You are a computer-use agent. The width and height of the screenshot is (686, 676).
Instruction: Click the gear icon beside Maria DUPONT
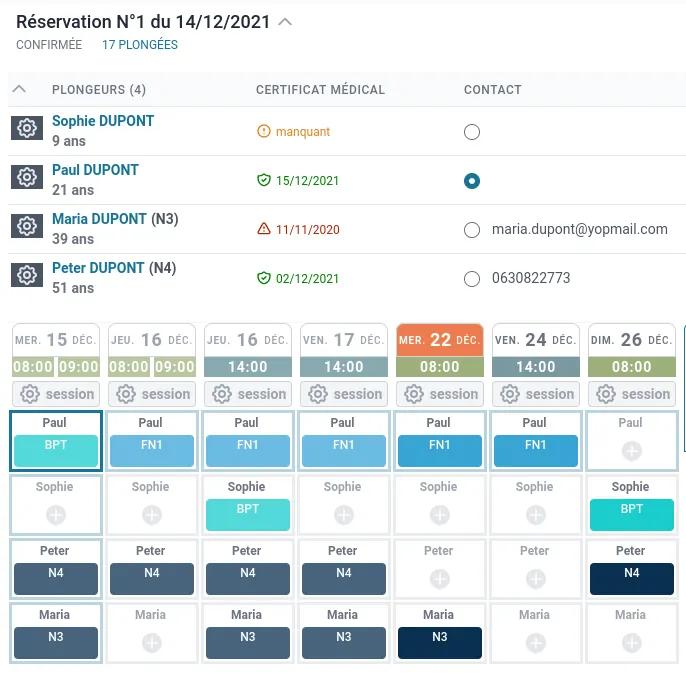click(x=27, y=227)
